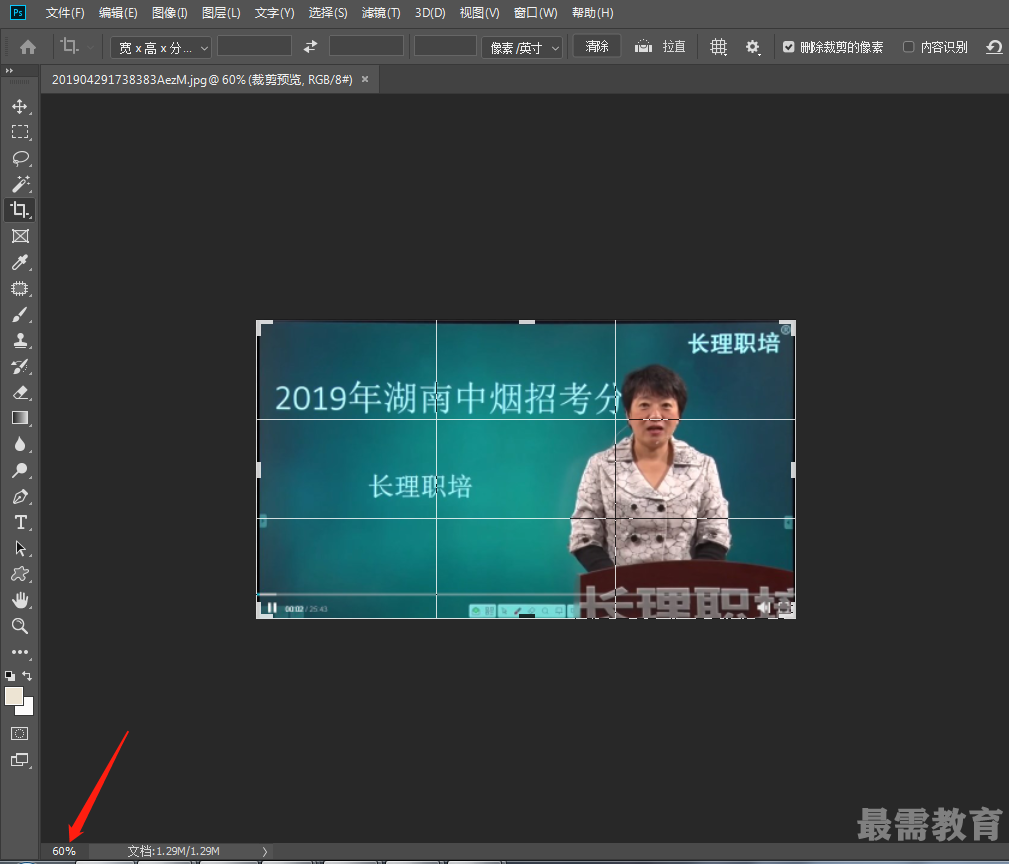The image size is (1009, 864).
Task: Click the crop height input field
Action: 366,47
